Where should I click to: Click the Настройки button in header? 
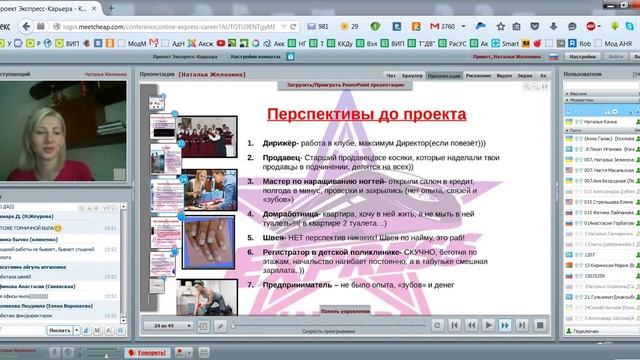[x=582, y=57]
